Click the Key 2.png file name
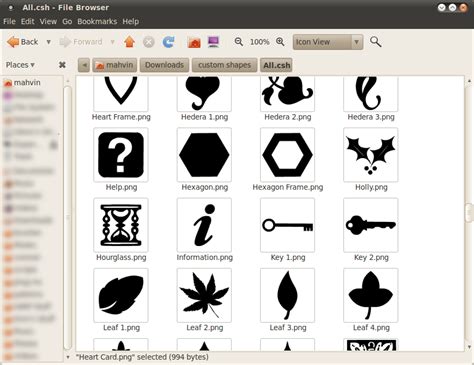Screen dimensions: 474x365 pos(371,258)
